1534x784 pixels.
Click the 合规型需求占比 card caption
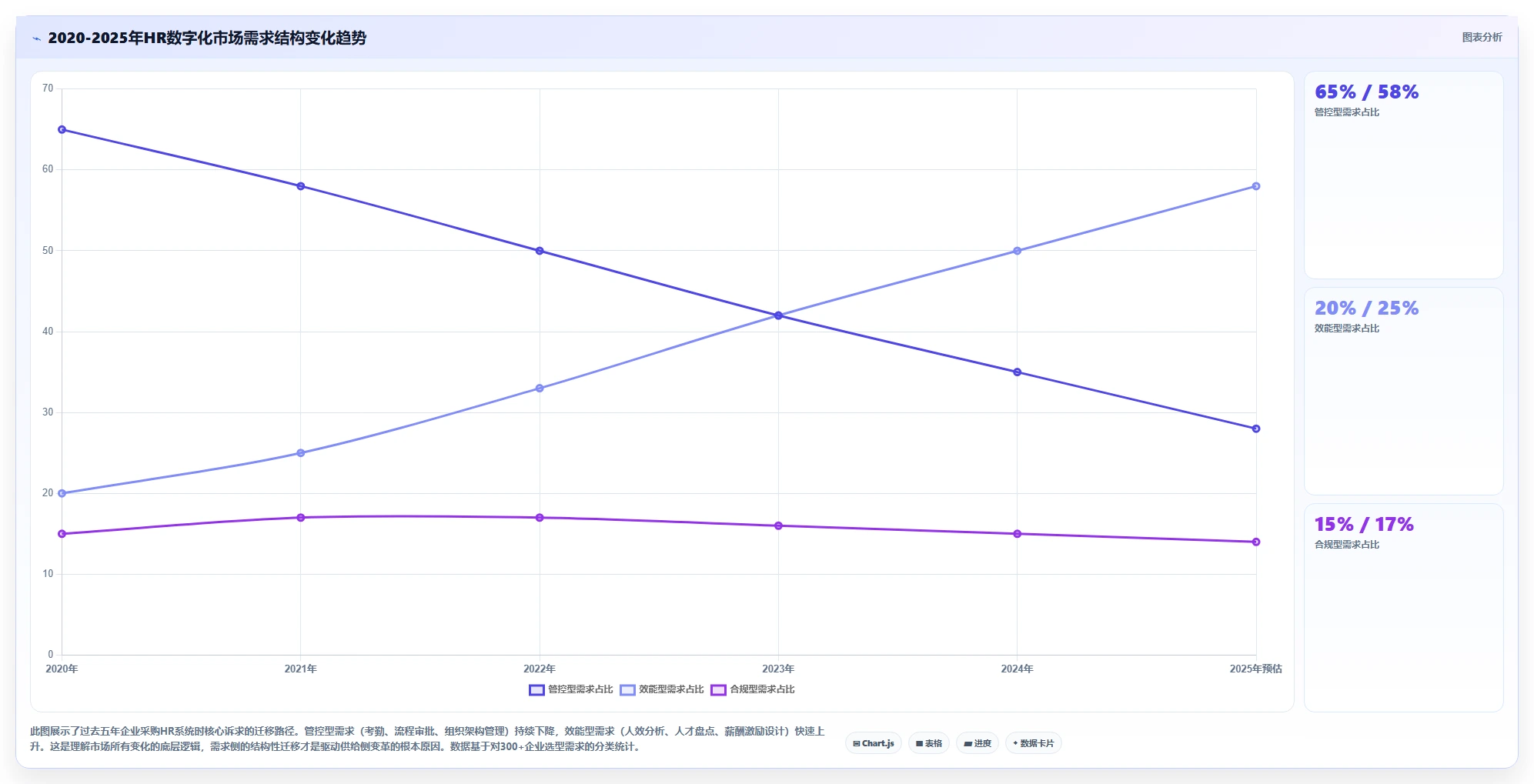(1347, 545)
